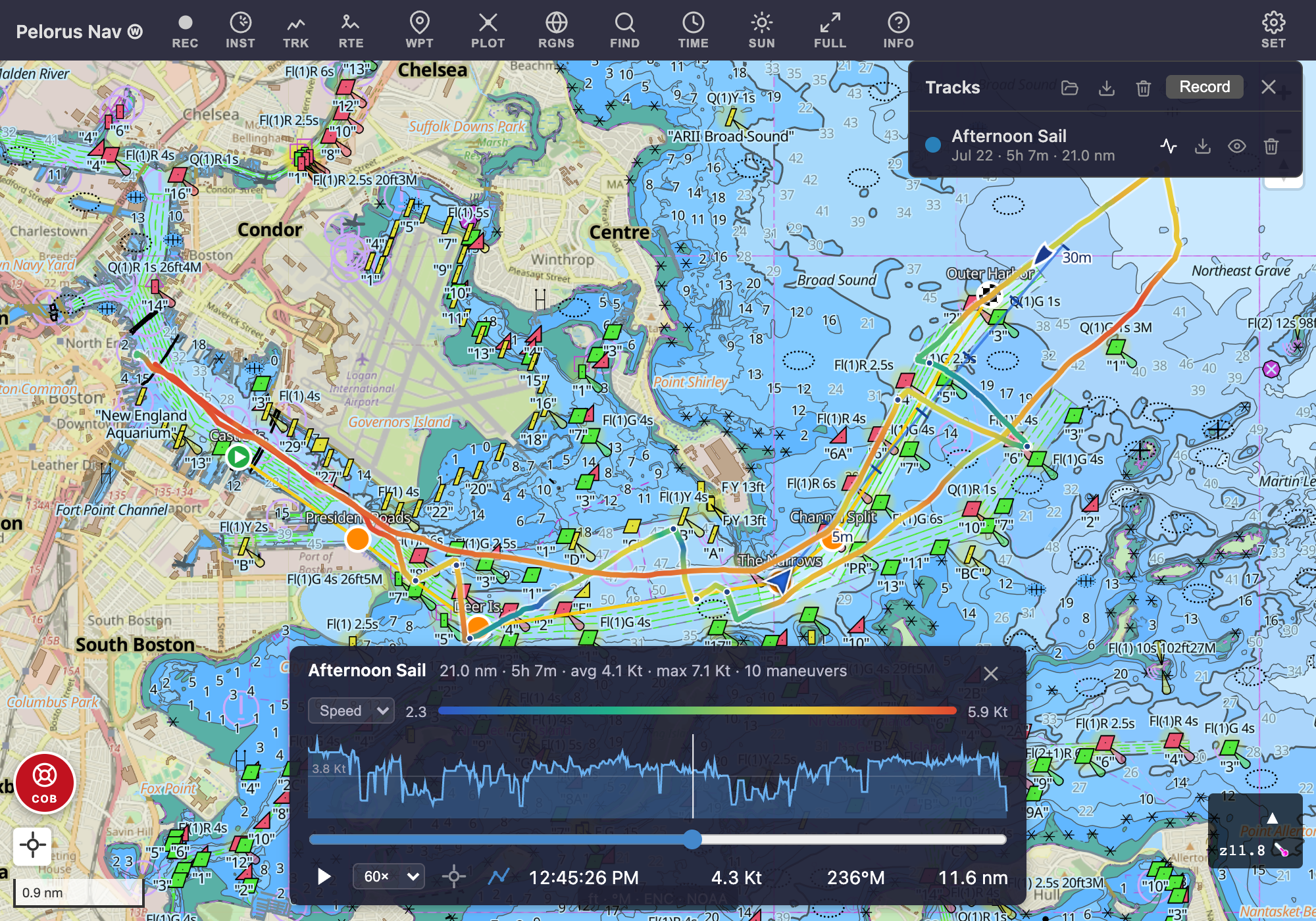
Task: Center map on position with crosshair button
Action: (x=32, y=845)
